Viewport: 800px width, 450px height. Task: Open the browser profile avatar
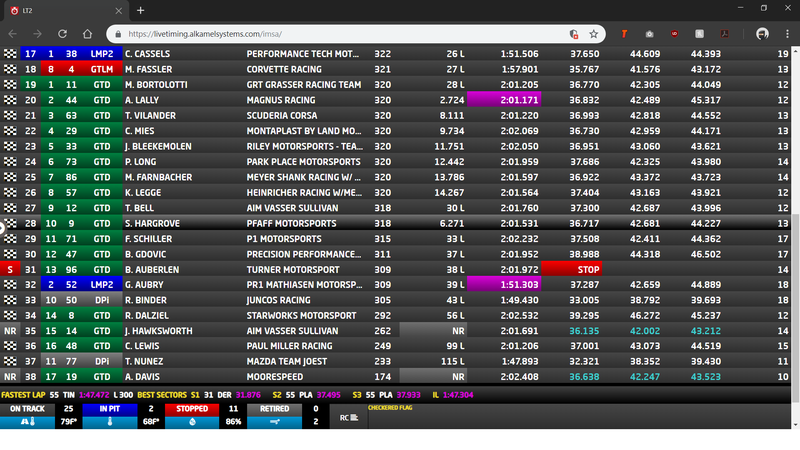coord(762,34)
